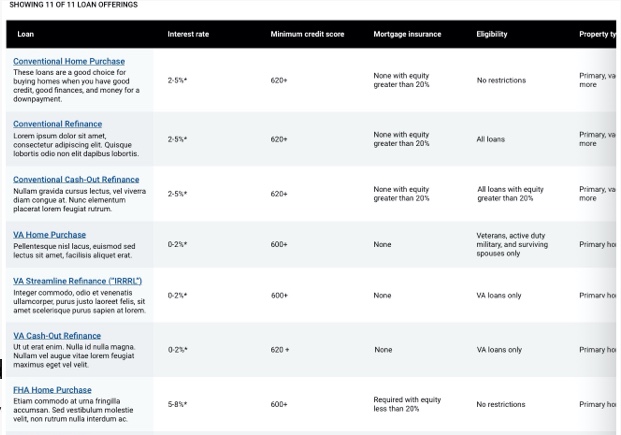The width and height of the screenshot is (621, 435).
Task: Open VA Streamline Refinance ("IRRRL") link
Action: 77,281
